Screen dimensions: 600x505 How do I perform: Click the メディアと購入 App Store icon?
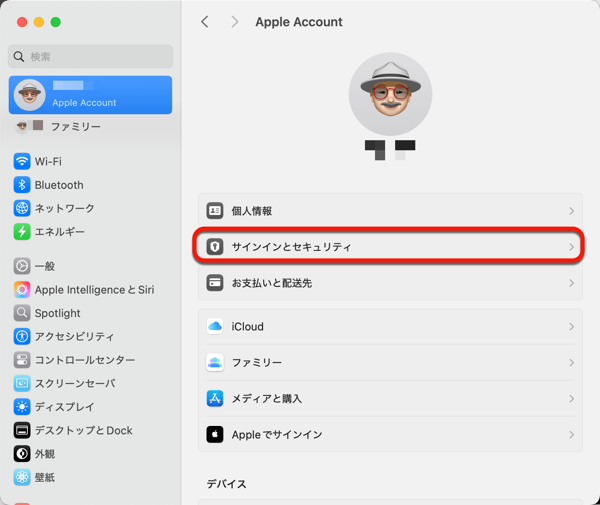click(215, 399)
